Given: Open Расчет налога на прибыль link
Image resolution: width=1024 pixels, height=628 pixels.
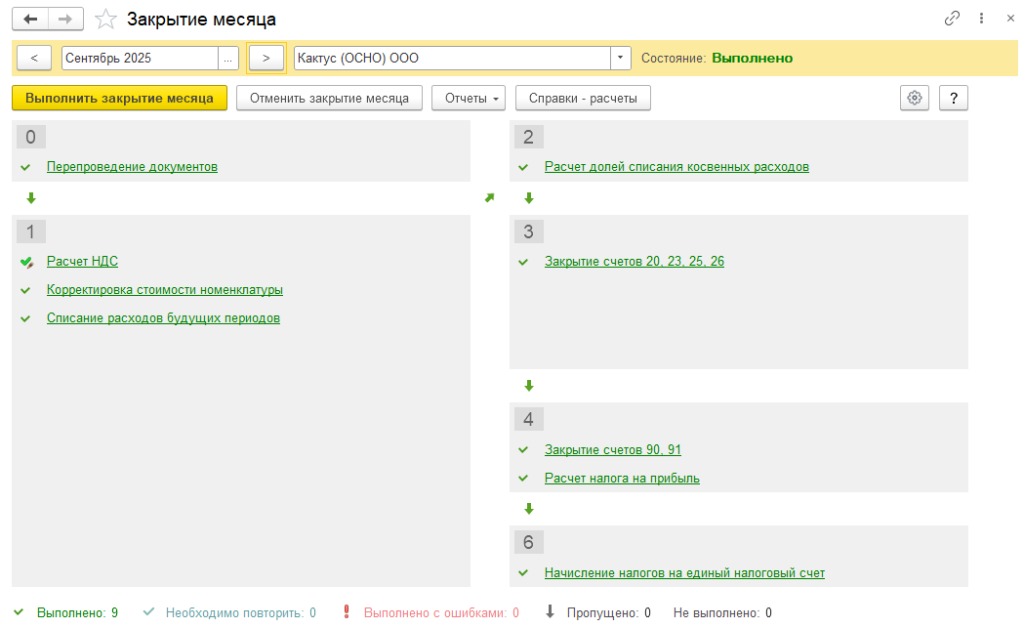Looking at the screenshot, I should pyautogui.click(x=622, y=478).
